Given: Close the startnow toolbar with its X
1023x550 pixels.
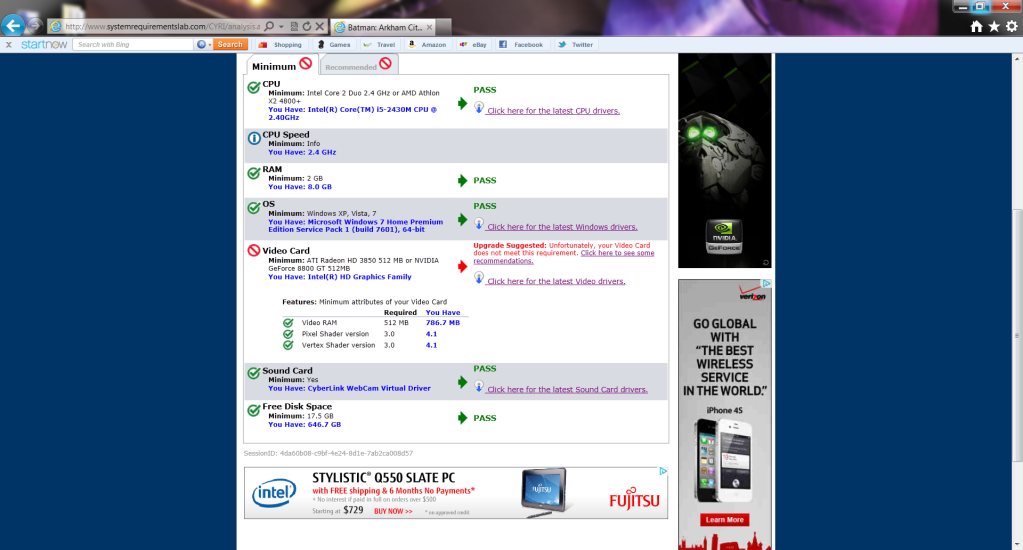Looking at the screenshot, I should point(8,44).
